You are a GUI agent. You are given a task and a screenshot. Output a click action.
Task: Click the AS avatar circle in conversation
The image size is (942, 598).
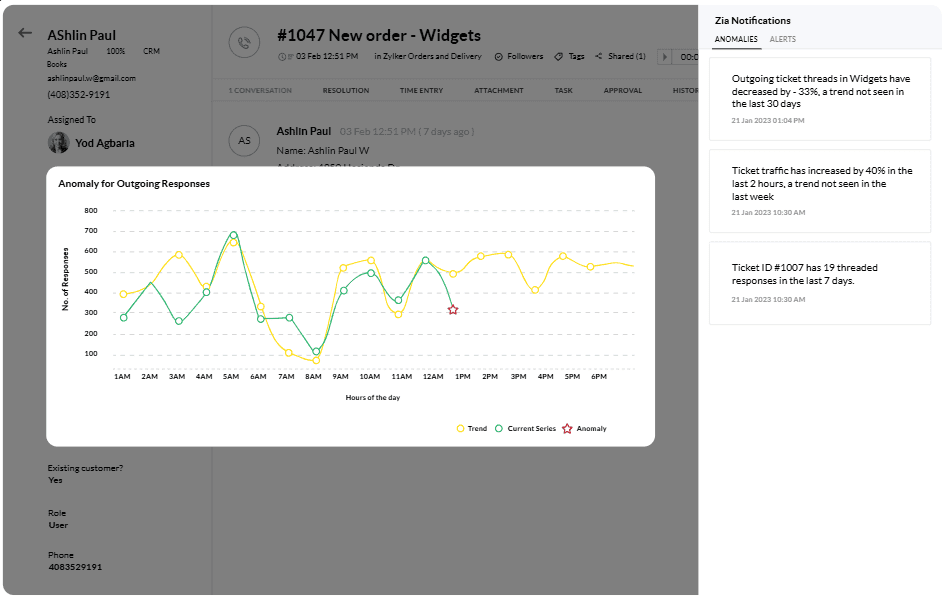pyautogui.click(x=244, y=141)
